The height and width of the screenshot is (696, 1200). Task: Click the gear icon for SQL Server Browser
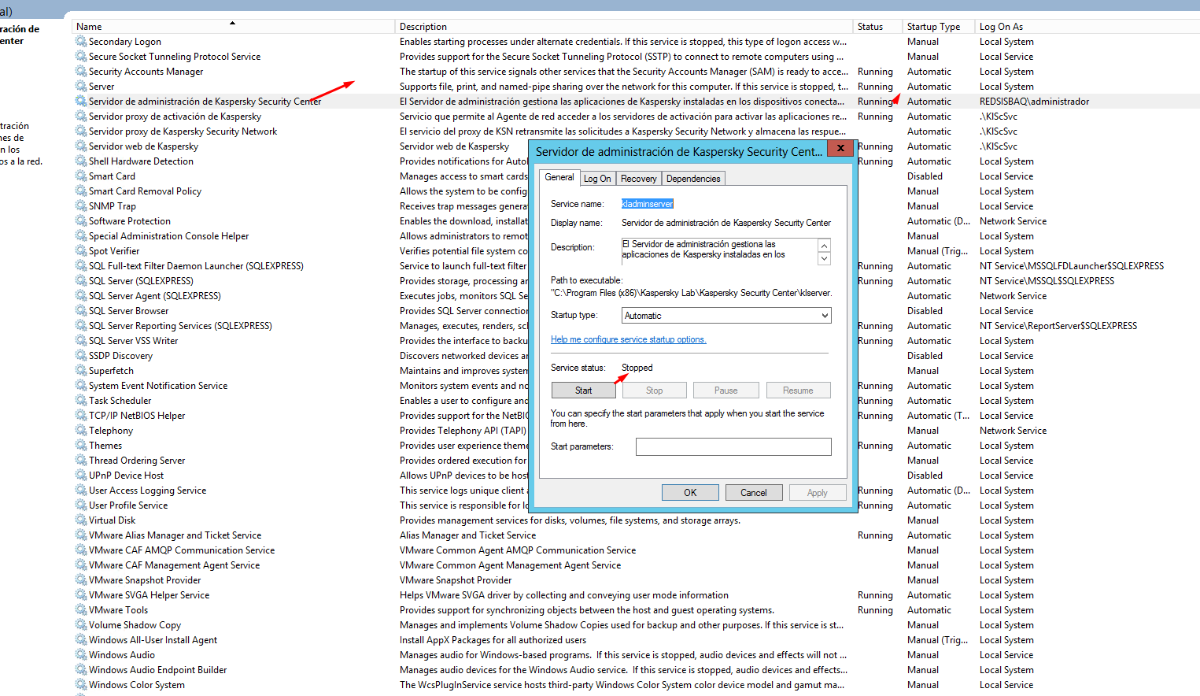(x=81, y=311)
